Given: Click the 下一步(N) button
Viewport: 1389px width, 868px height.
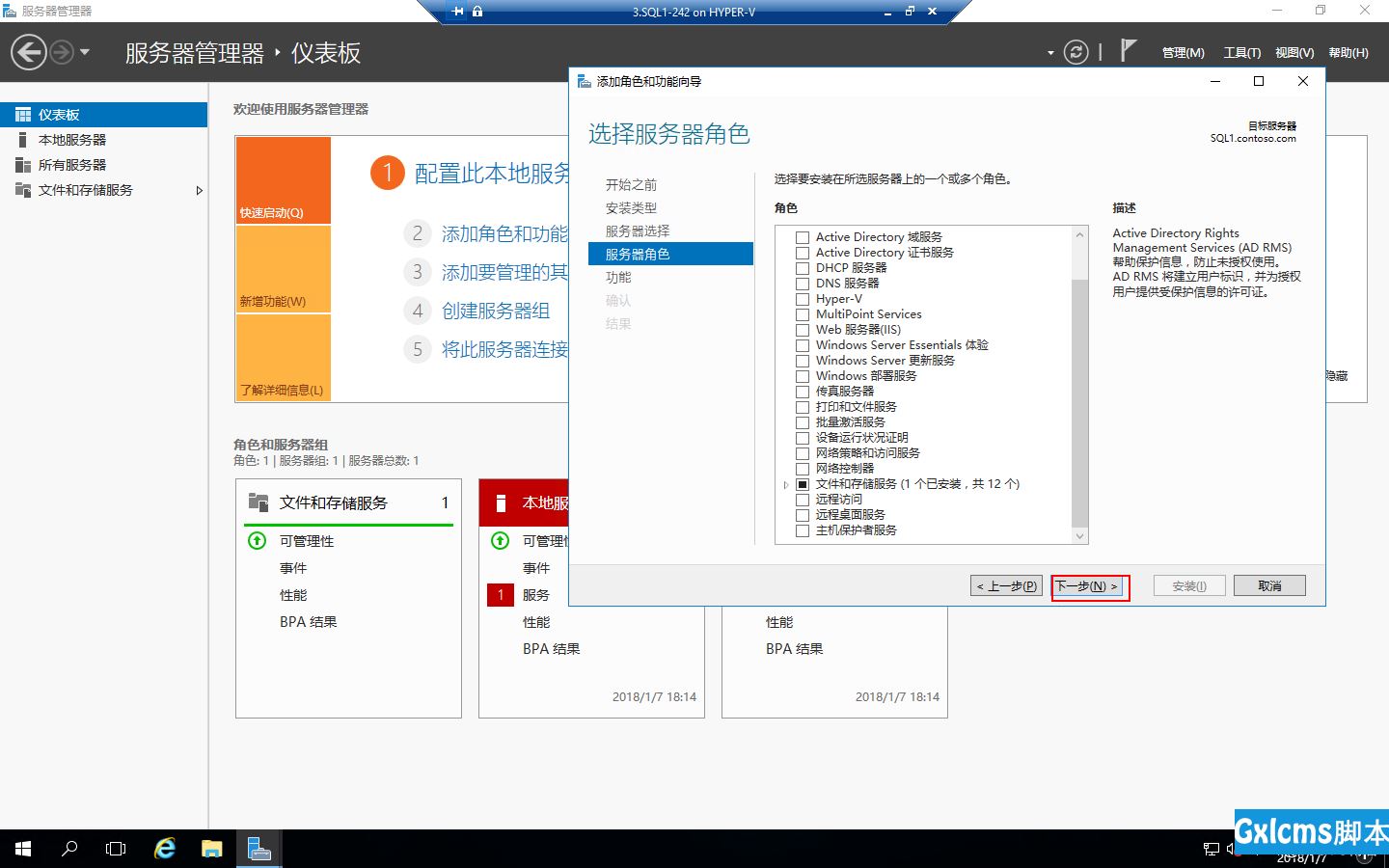Looking at the screenshot, I should pyautogui.click(x=1089, y=586).
